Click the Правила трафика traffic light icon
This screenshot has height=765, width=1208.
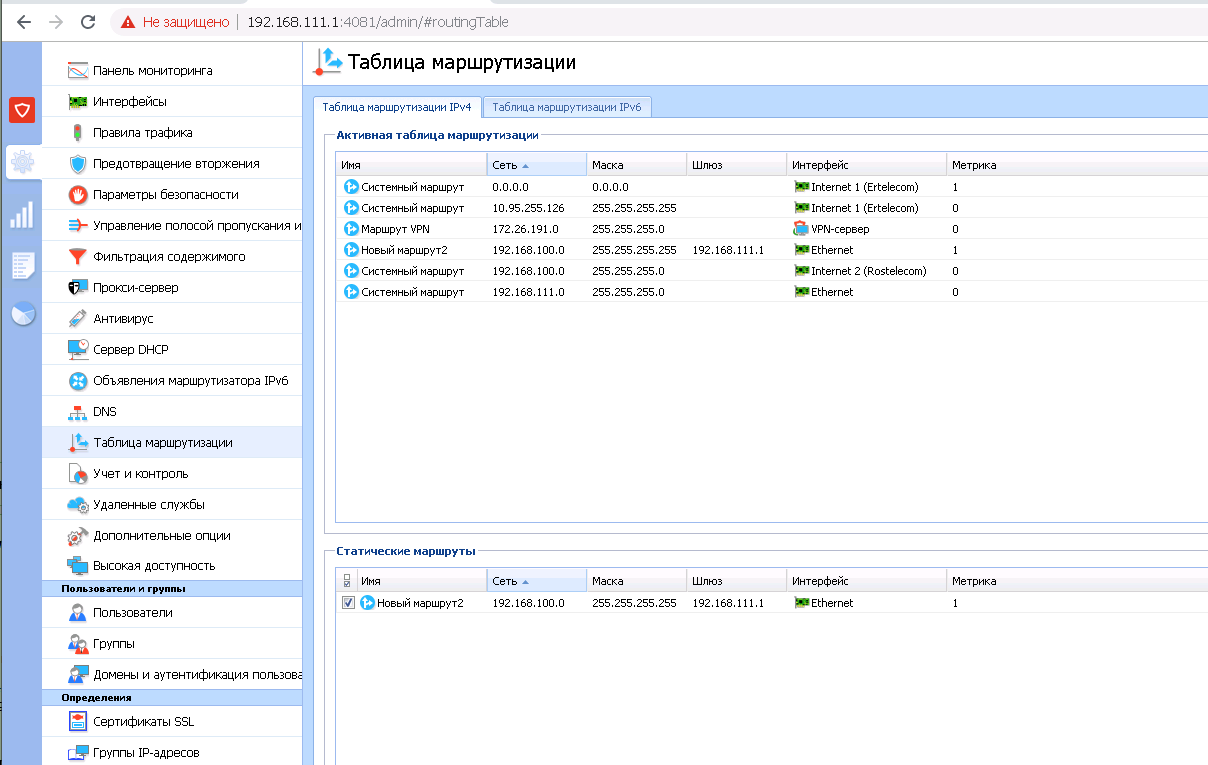coord(78,133)
